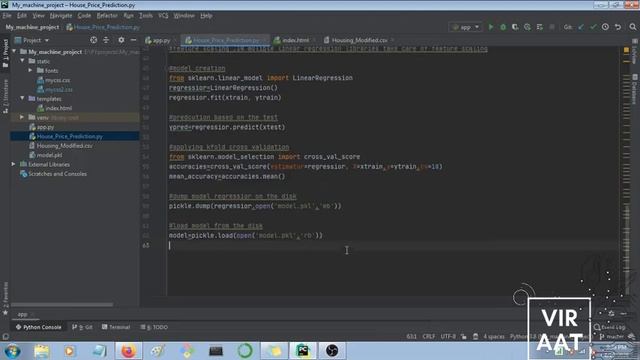Expand the fonts folder

pyautogui.click(x=31, y=70)
